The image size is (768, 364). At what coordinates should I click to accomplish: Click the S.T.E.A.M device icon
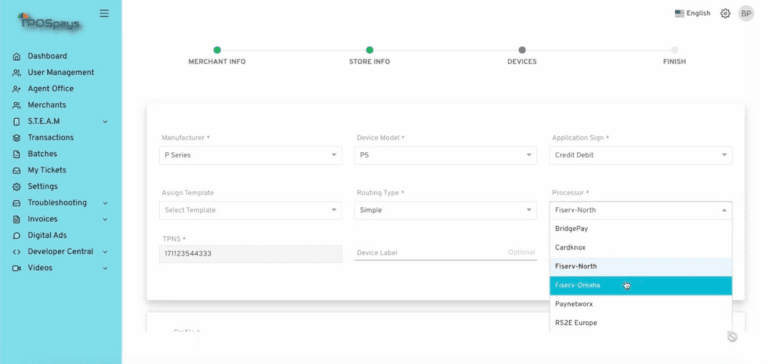click(17, 121)
